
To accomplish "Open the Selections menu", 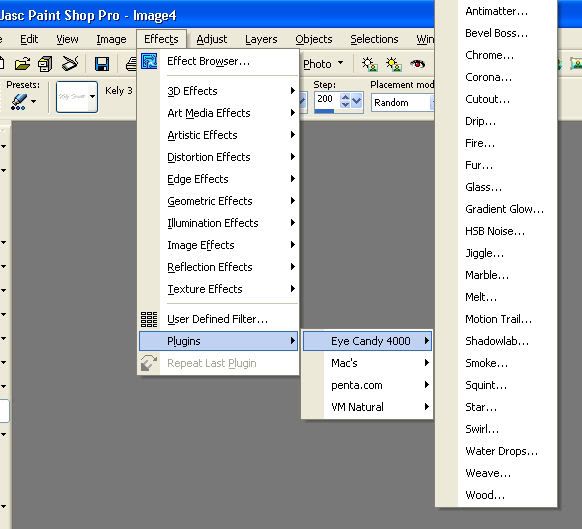I will 374,39.
